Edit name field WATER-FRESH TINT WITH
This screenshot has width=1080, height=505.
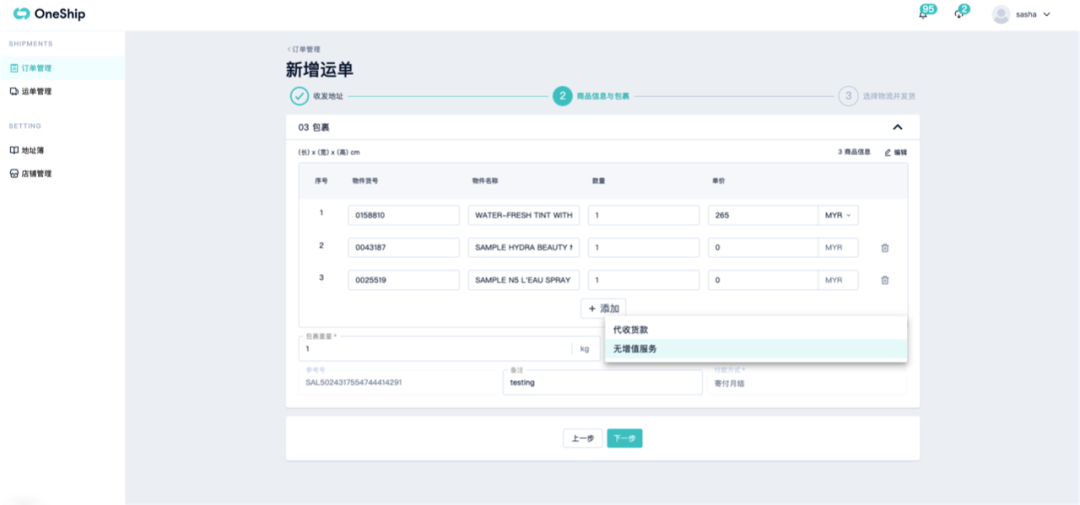[x=523, y=215]
